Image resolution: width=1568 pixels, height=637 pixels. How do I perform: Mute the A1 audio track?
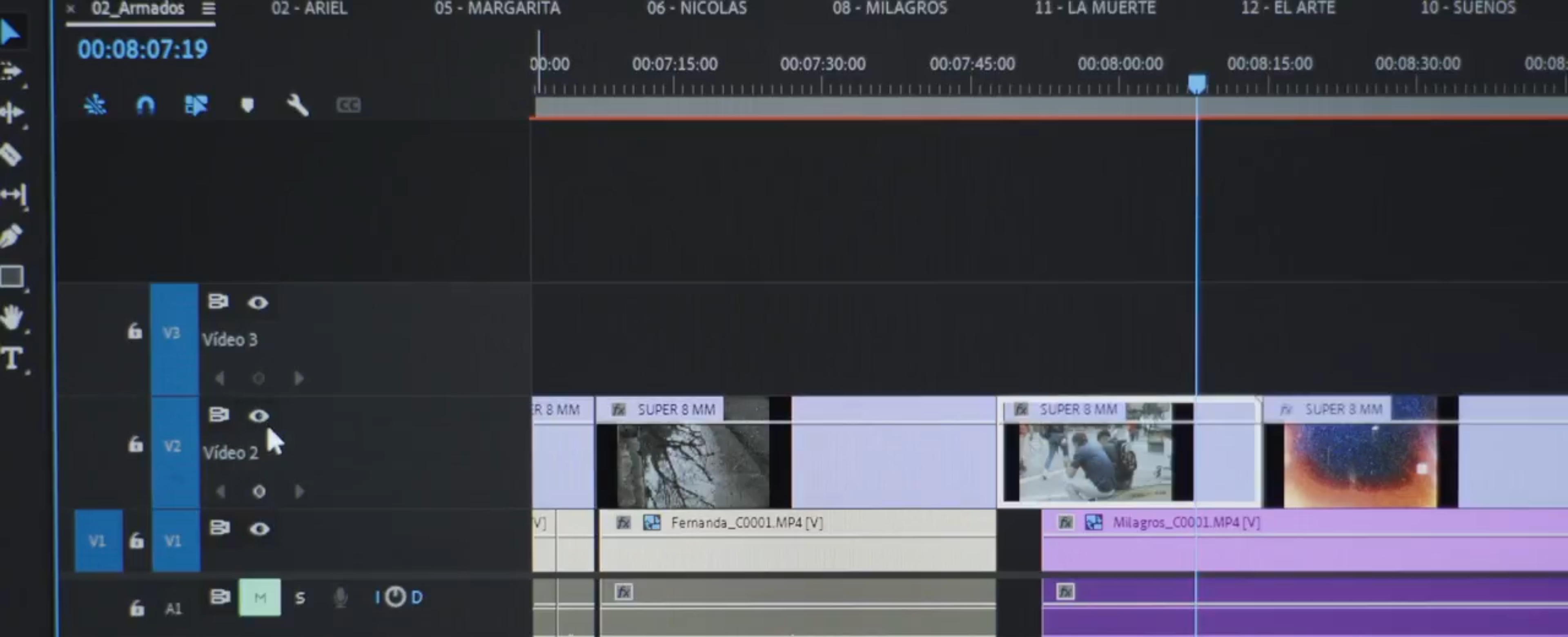[x=260, y=597]
